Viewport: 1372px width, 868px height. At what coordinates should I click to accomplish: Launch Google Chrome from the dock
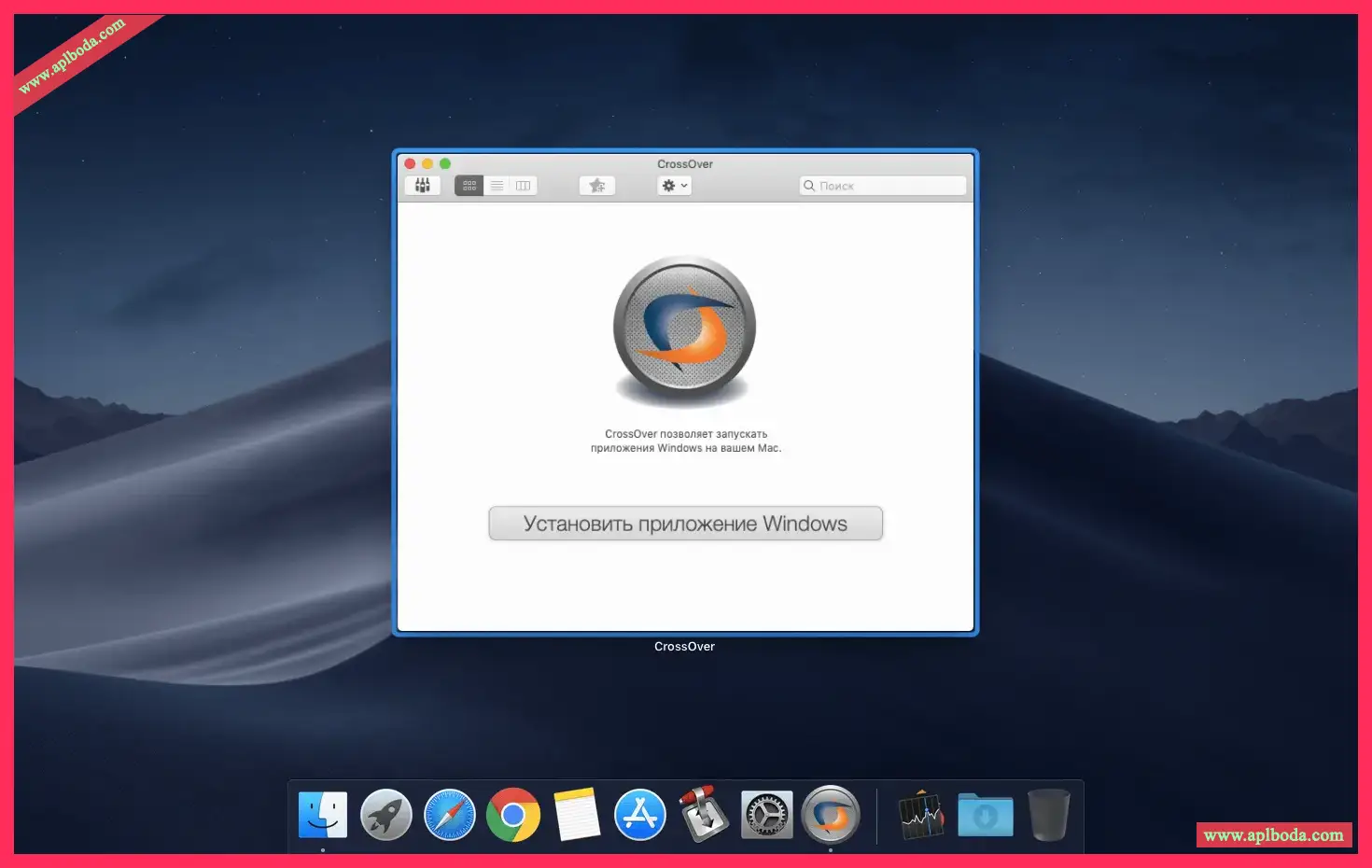pyautogui.click(x=513, y=815)
